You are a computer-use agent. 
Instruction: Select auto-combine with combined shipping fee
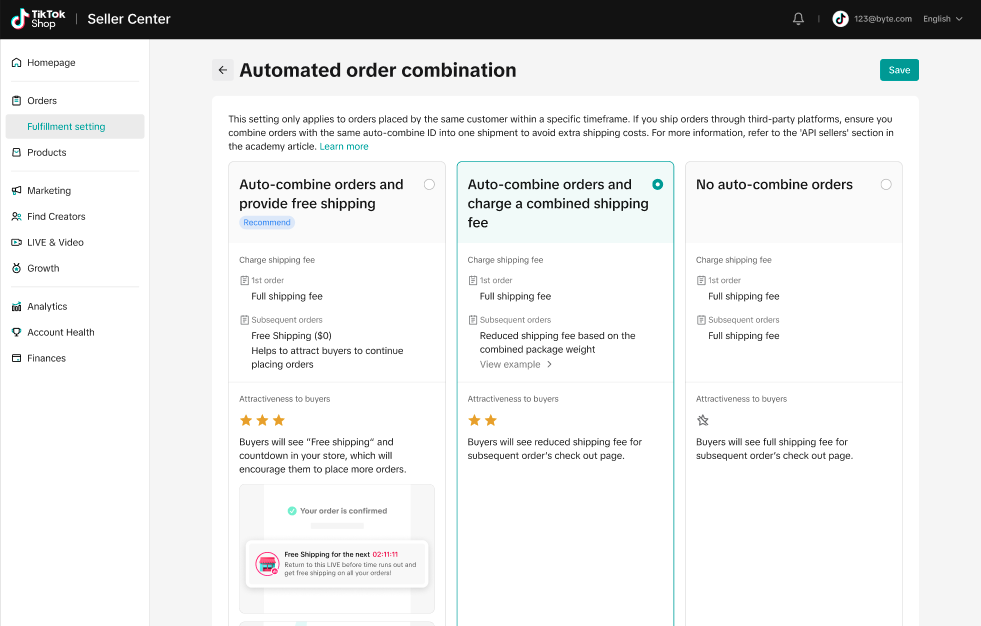click(657, 184)
